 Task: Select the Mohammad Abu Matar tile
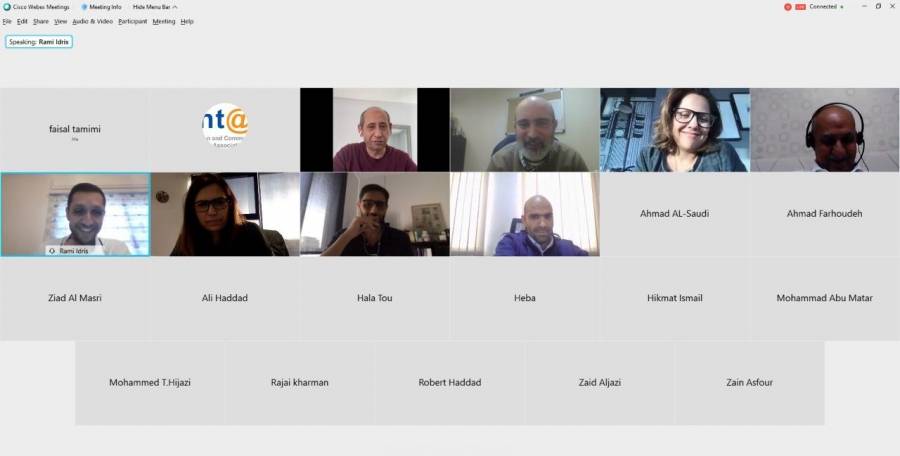tap(825, 298)
